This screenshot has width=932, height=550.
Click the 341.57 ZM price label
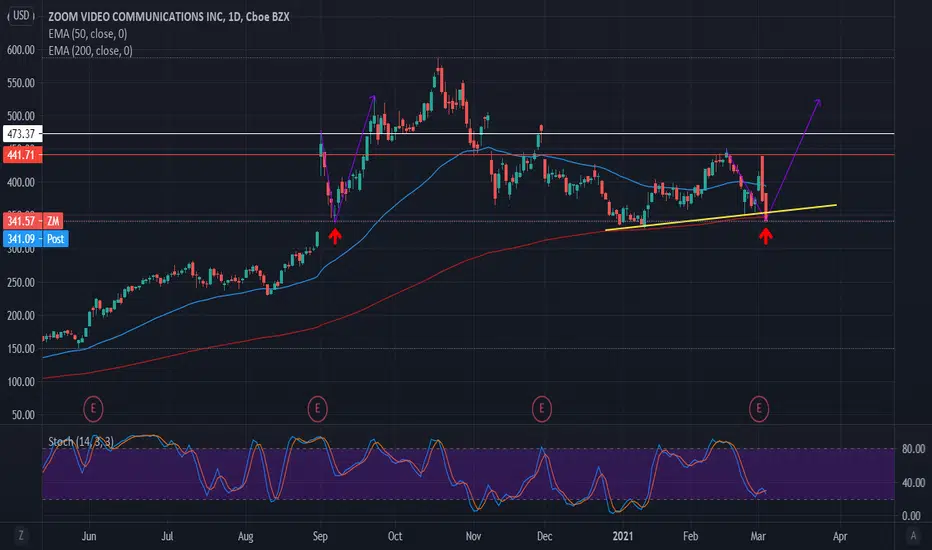click(33, 221)
